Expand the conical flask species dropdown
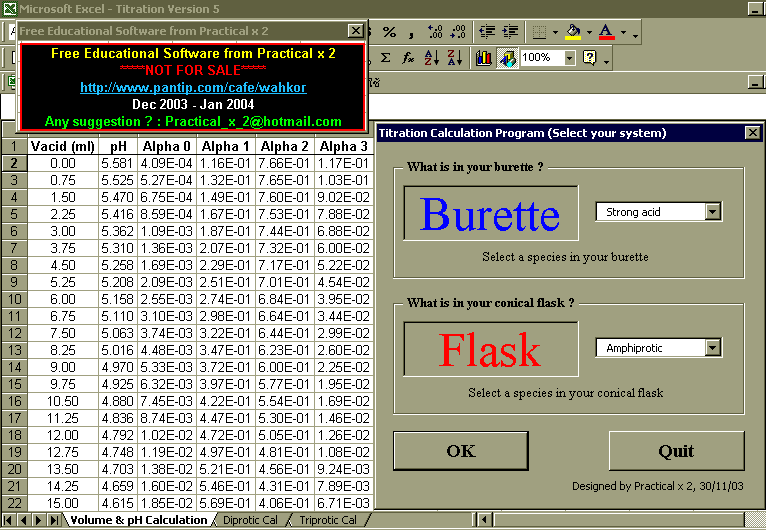Viewport: 766px width, 530px height. click(x=712, y=348)
